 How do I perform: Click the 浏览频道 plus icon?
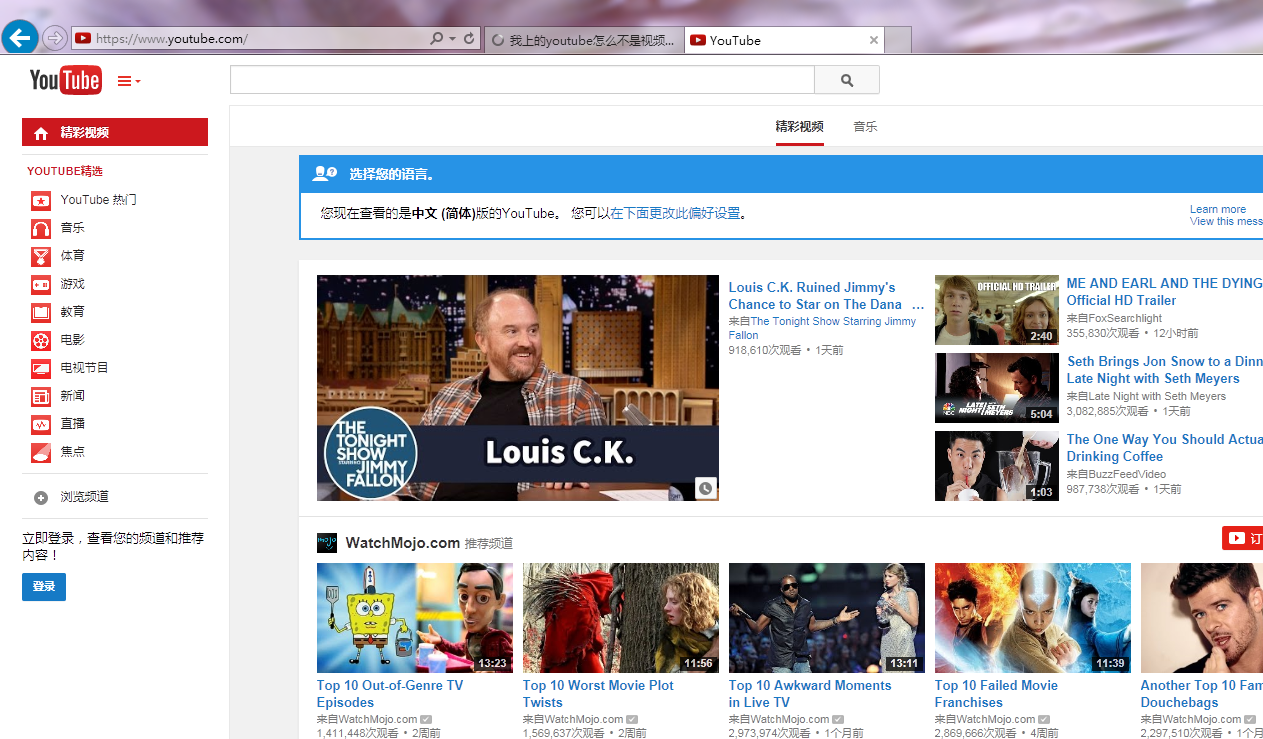click(x=41, y=497)
